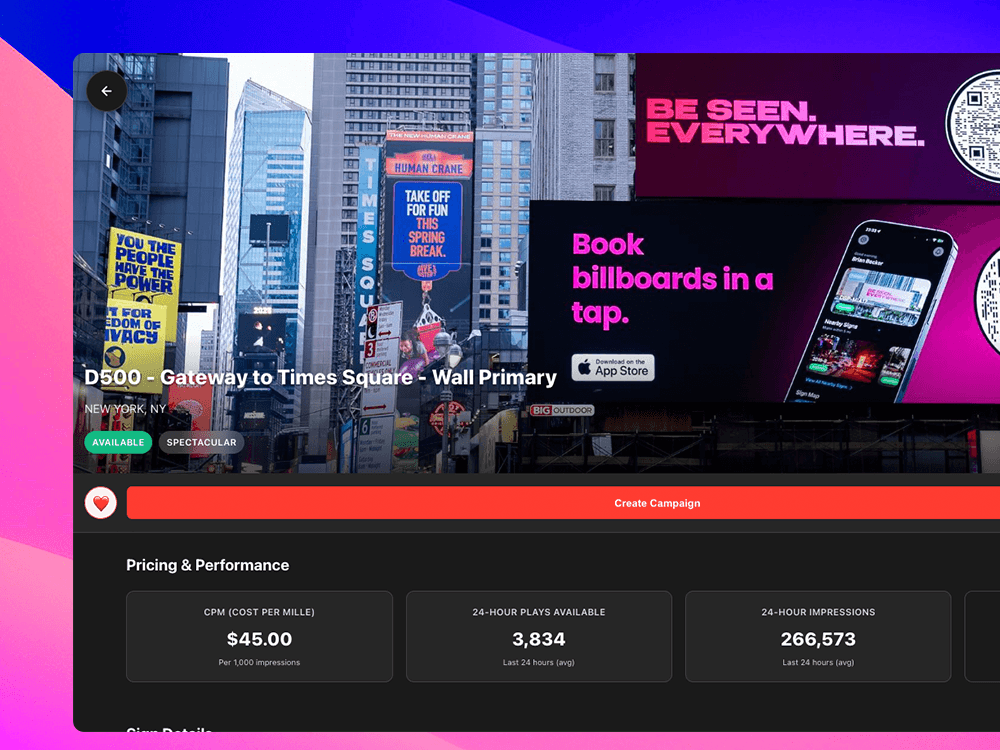The width and height of the screenshot is (1000, 750).
Task: Open the CPM cost per mille card
Action: pyautogui.click(x=260, y=636)
